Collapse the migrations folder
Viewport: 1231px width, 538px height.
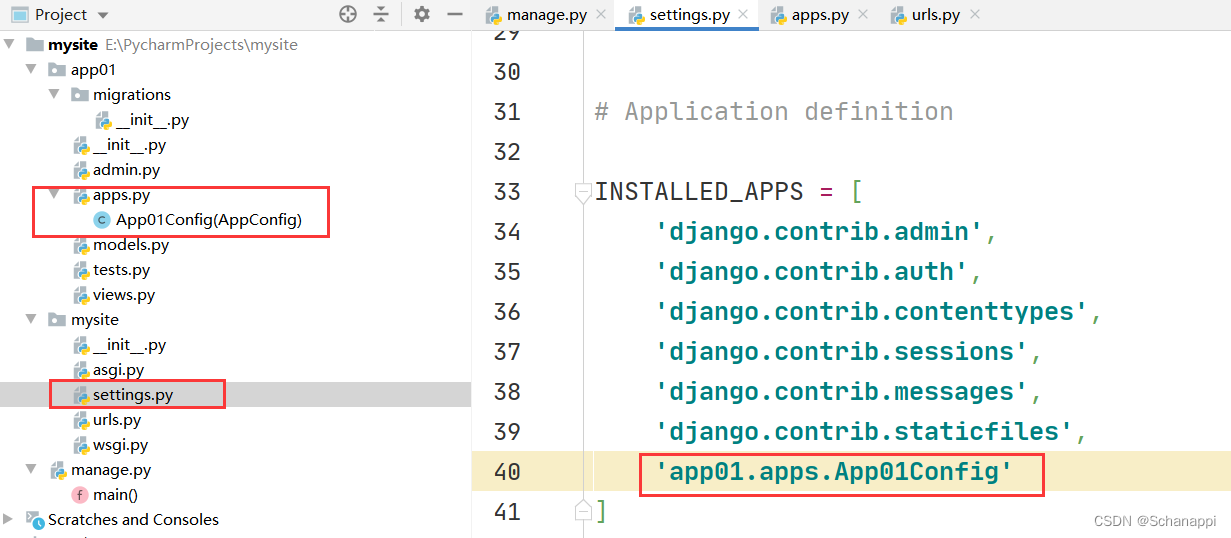[54, 95]
